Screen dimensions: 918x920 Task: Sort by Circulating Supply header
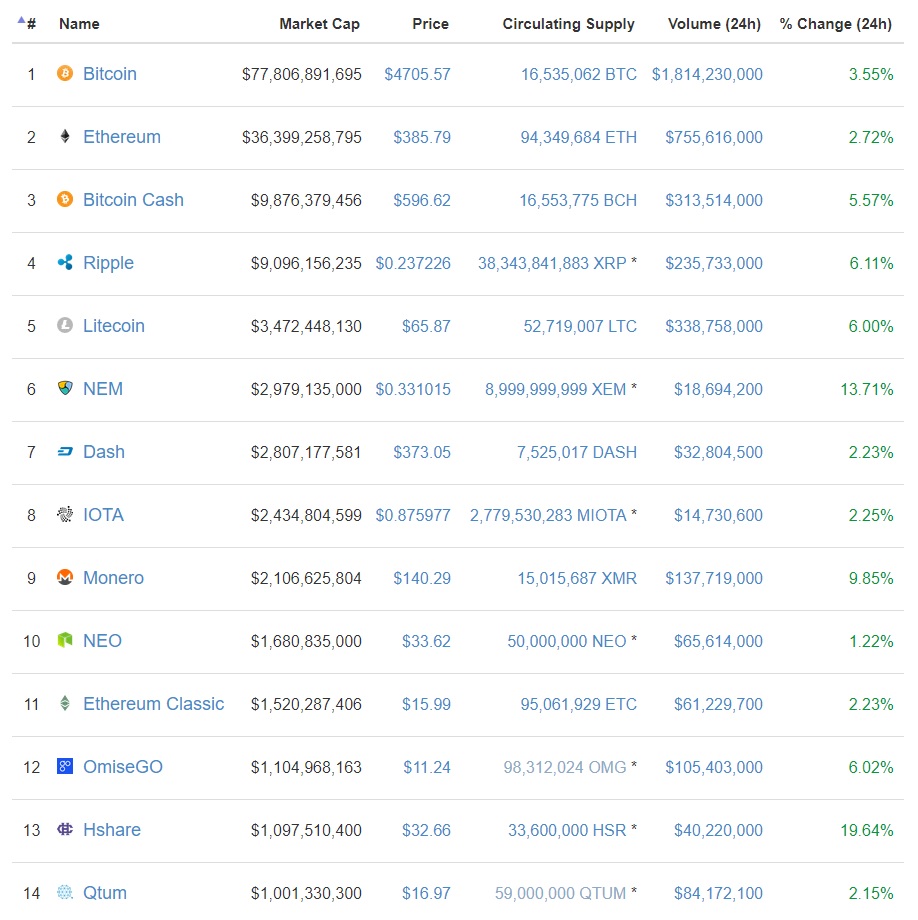(x=568, y=24)
